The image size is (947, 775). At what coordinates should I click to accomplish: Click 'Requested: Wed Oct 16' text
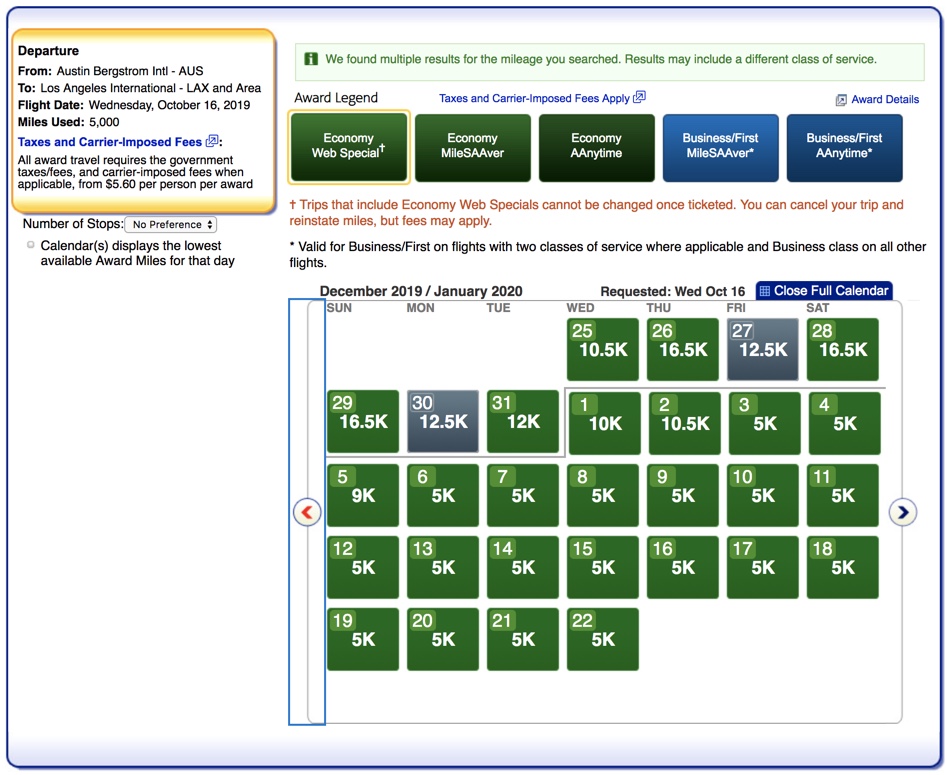coord(672,291)
